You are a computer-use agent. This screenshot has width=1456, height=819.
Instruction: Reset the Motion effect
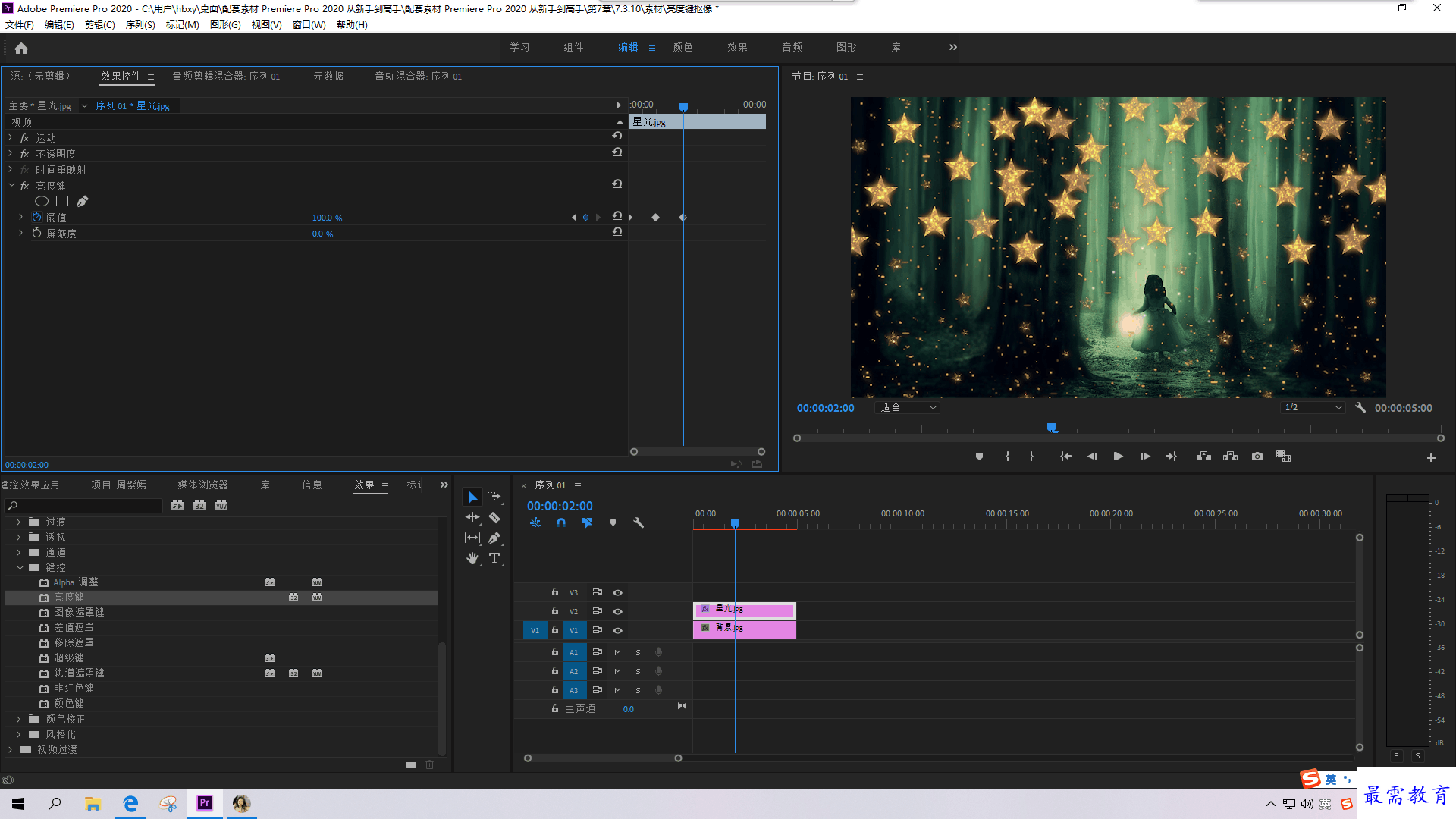[617, 136]
